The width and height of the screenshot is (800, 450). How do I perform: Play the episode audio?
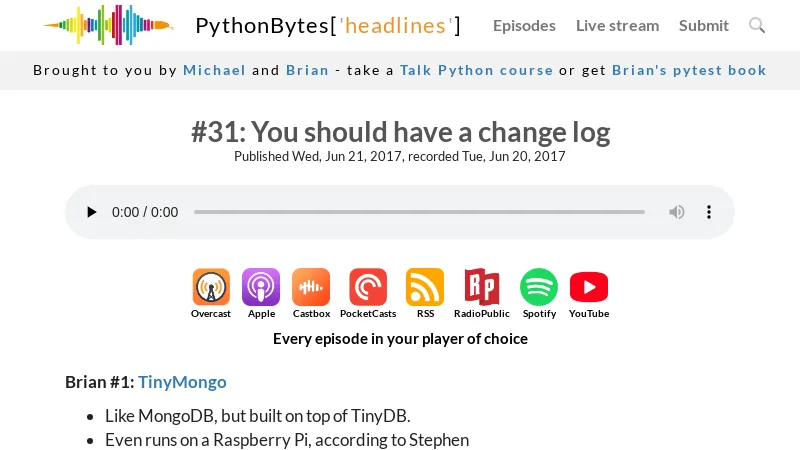click(92, 212)
